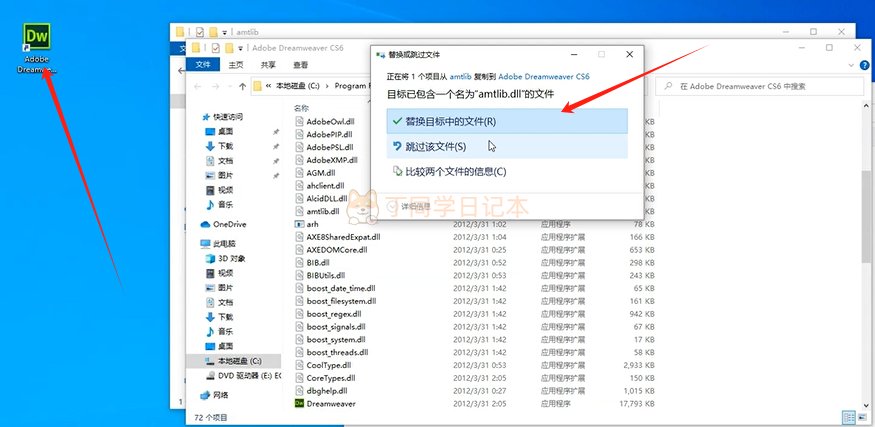Click the Adobe Dreamweaver CS6 destination link
The image size is (875, 427).
(x=544, y=76)
